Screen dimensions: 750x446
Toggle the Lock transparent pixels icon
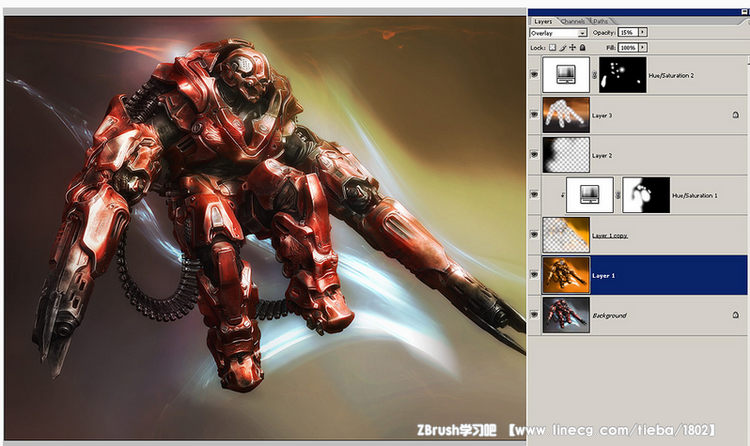click(x=552, y=47)
